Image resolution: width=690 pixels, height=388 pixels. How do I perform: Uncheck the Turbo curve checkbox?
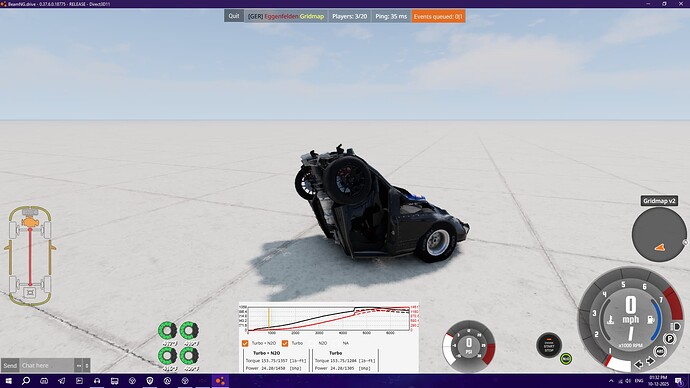285,343
